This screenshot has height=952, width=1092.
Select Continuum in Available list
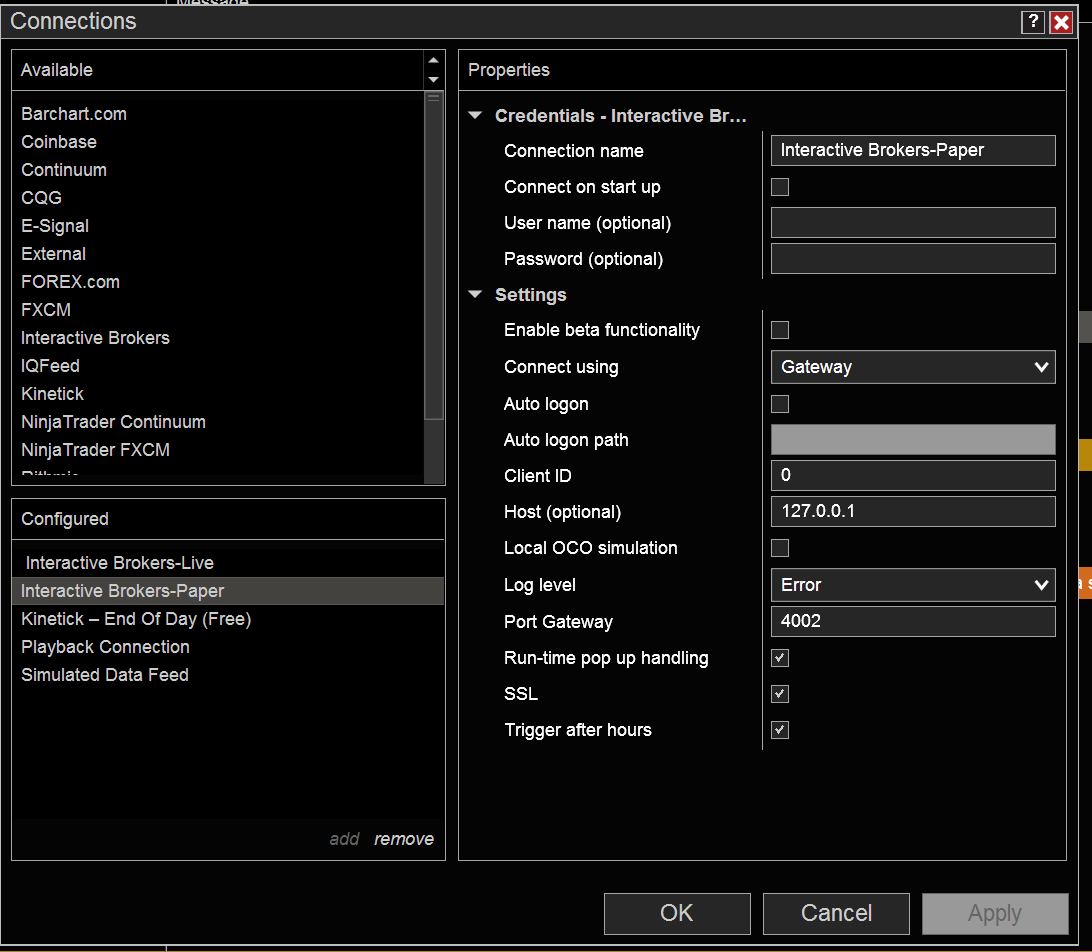[x=64, y=170]
